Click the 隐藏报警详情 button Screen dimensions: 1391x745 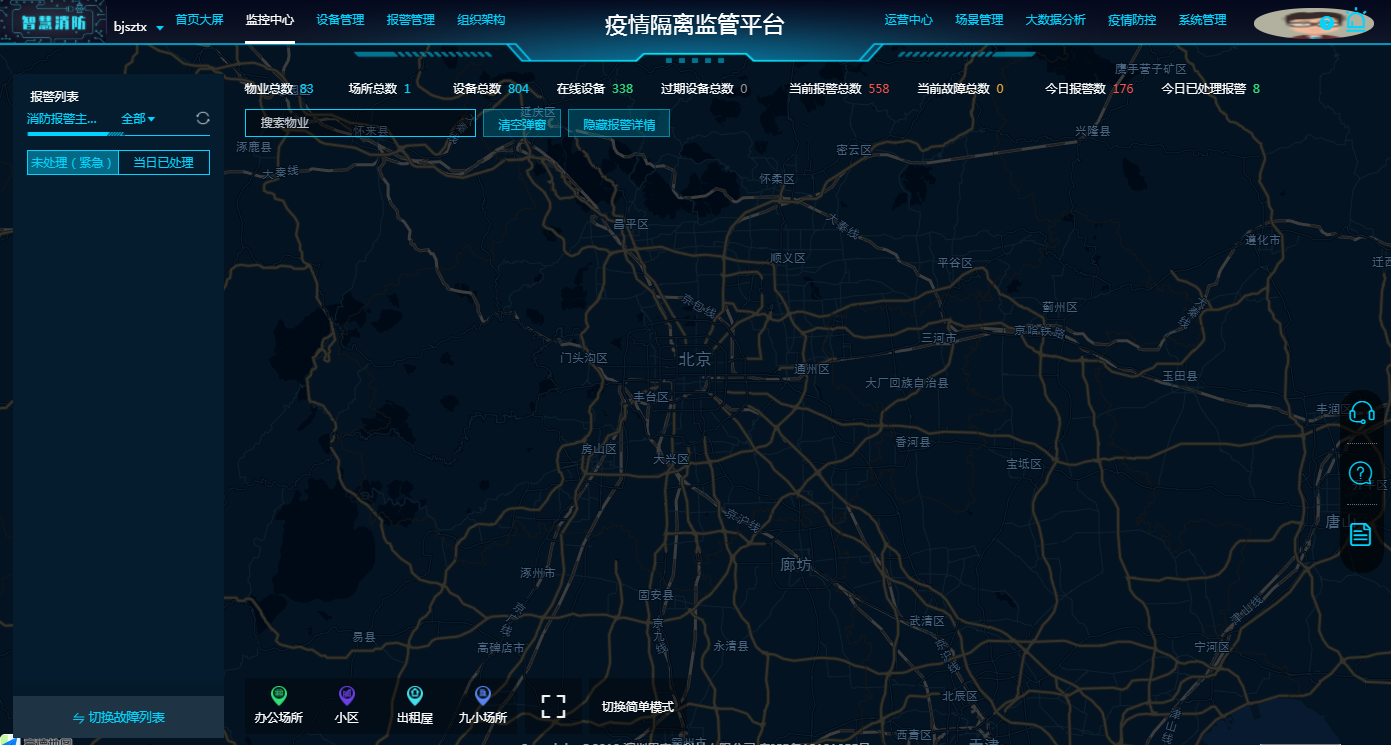coord(619,124)
